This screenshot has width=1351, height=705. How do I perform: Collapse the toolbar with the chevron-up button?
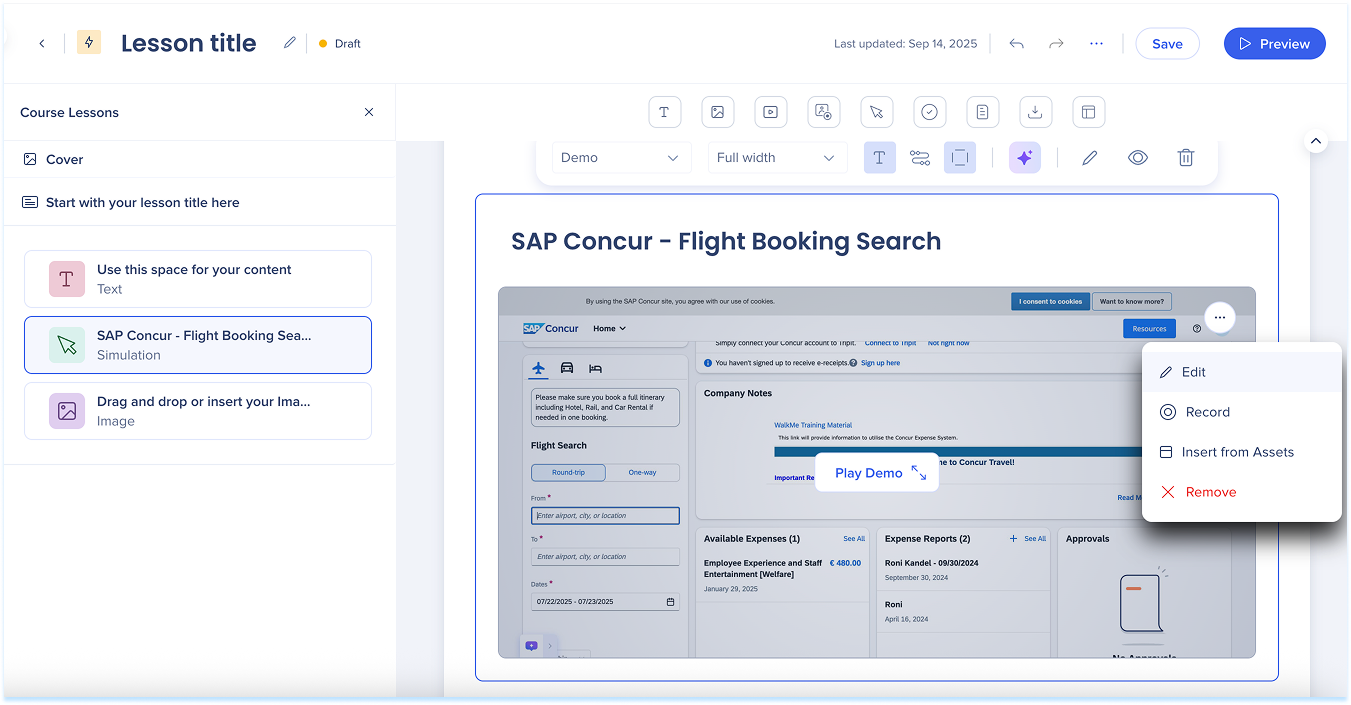click(x=1316, y=142)
